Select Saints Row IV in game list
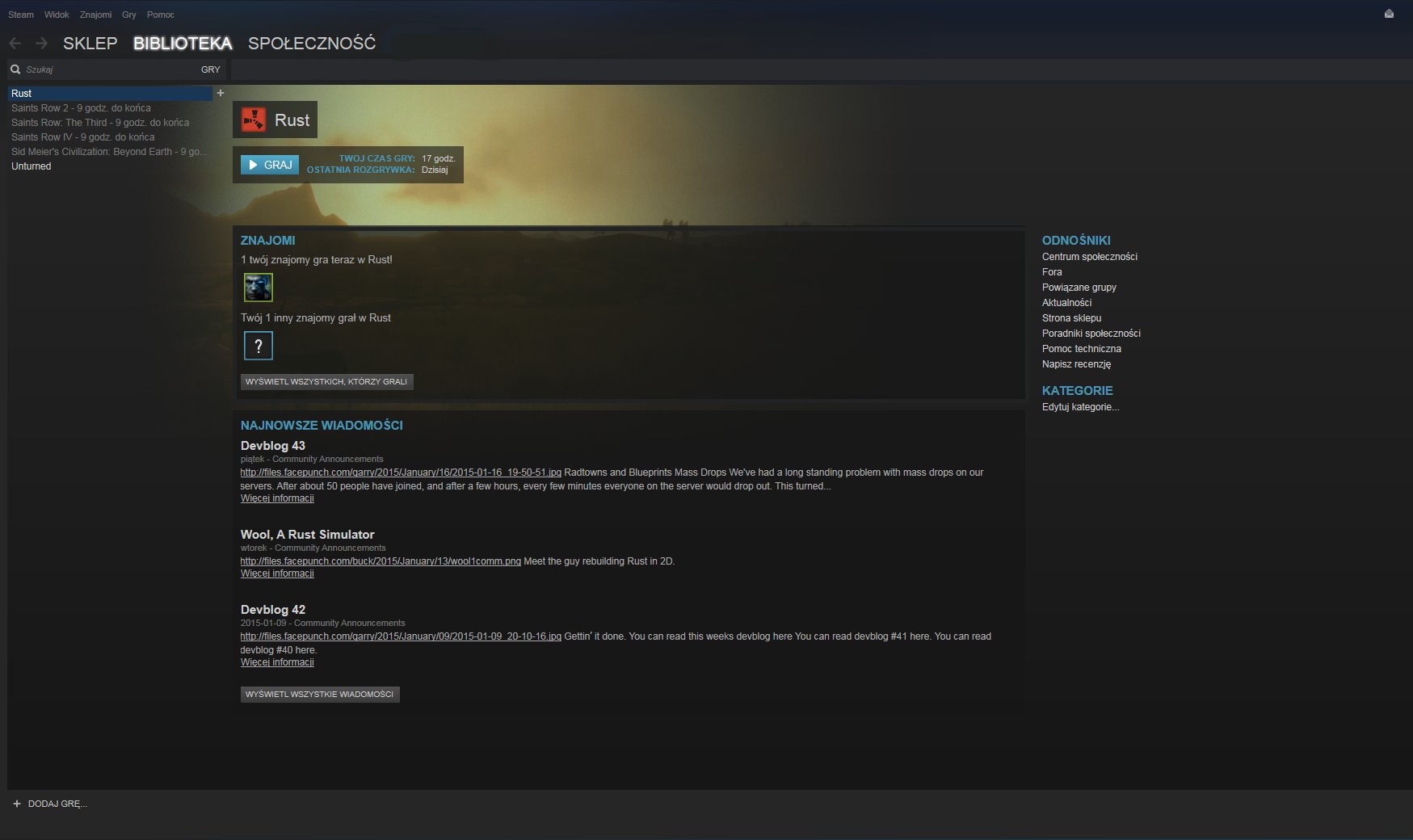The height and width of the screenshot is (840, 1413). [111, 137]
